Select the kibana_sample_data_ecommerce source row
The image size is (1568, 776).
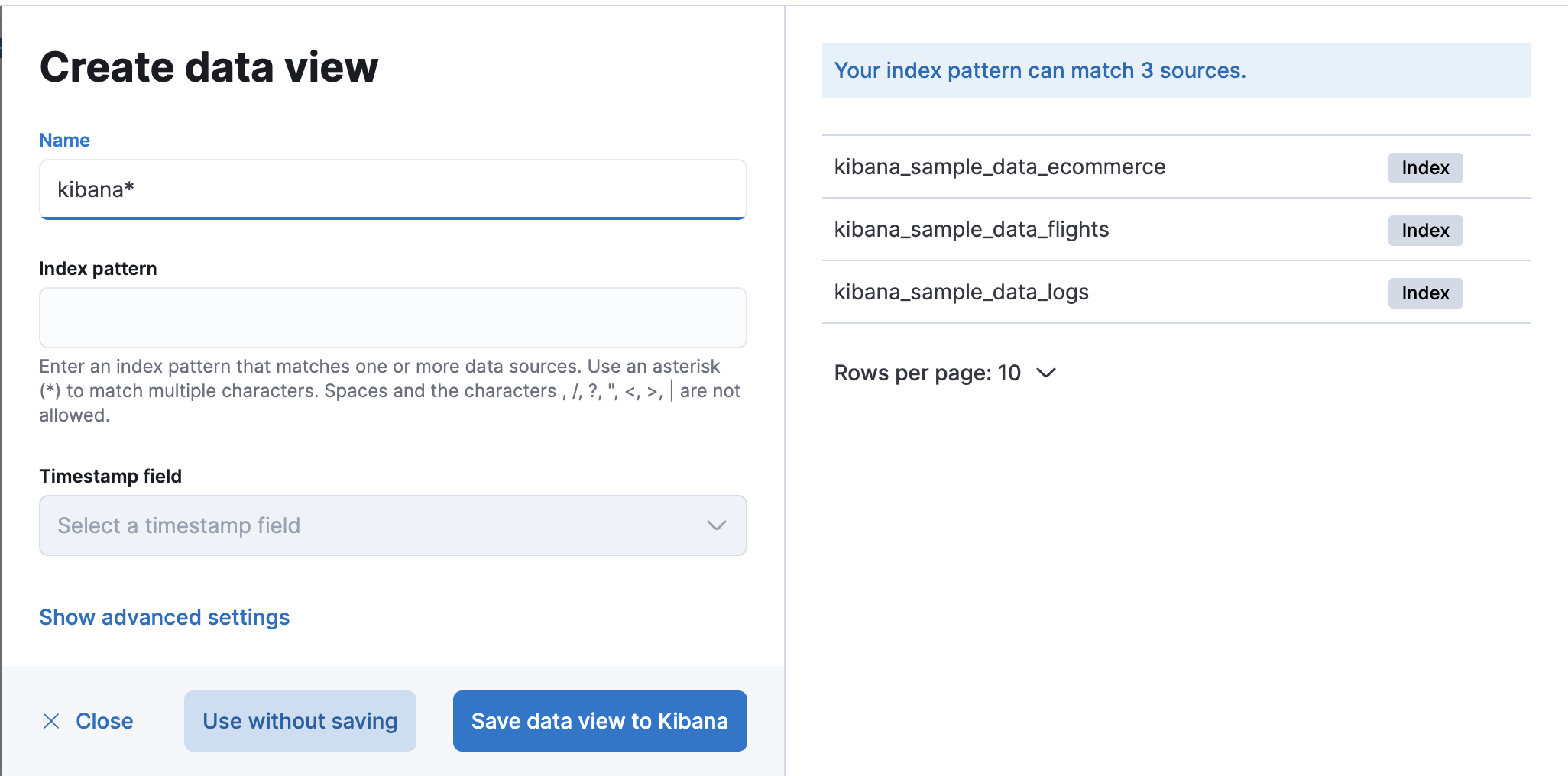(x=999, y=167)
